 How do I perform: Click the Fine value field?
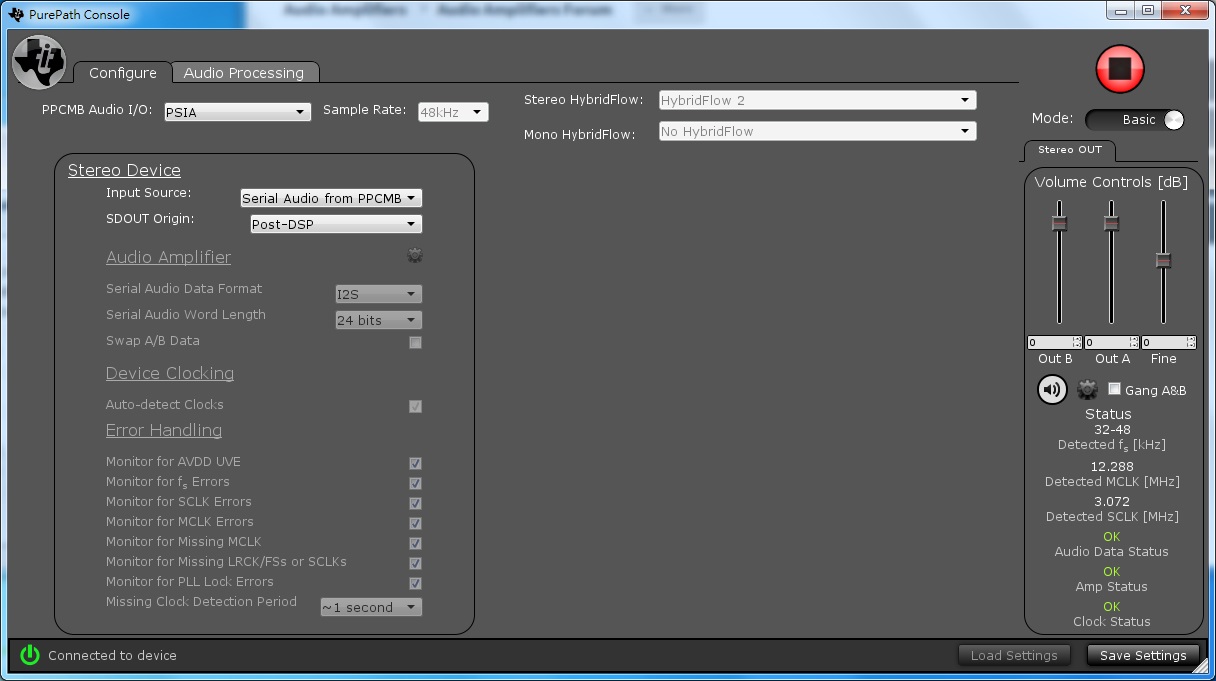click(x=1164, y=342)
